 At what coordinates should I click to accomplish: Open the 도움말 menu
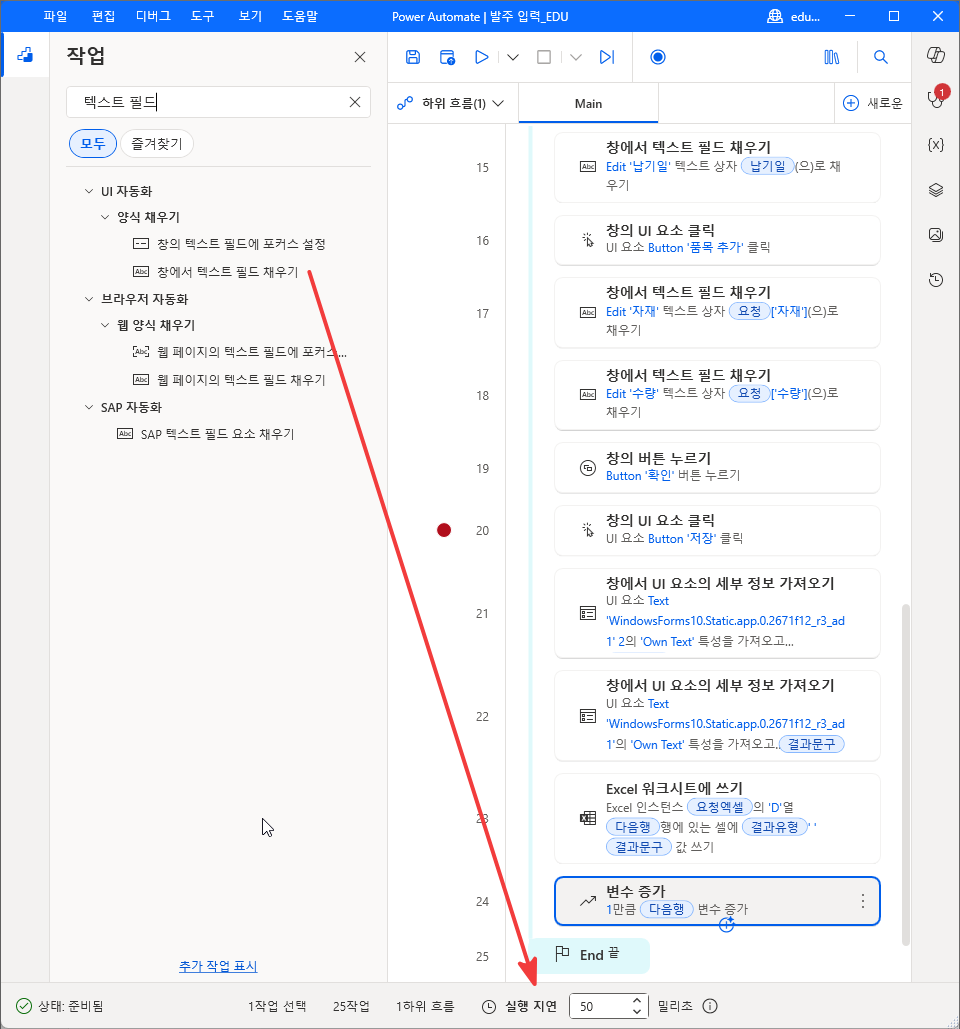299,16
